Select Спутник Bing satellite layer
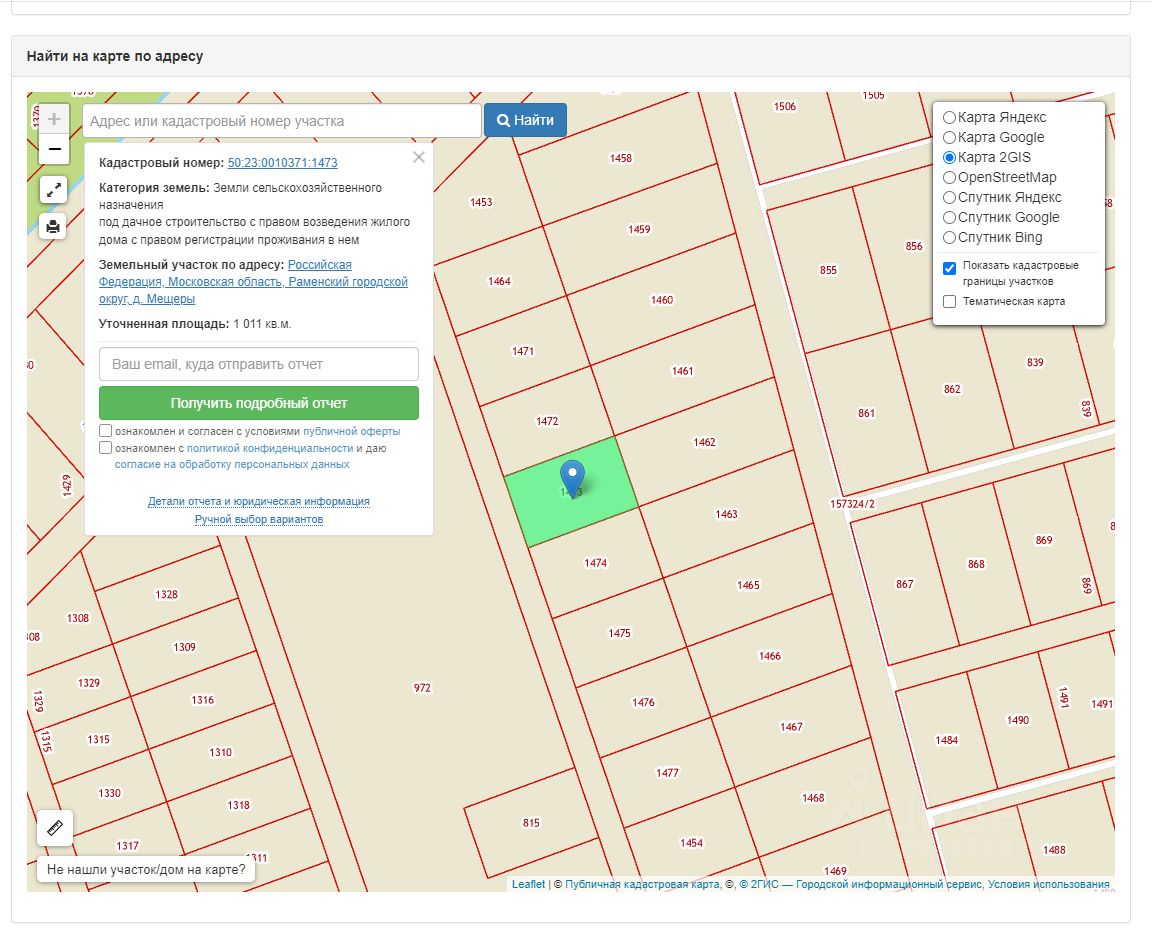Screen dimensions: 1152x939 pyautogui.click(x=949, y=237)
